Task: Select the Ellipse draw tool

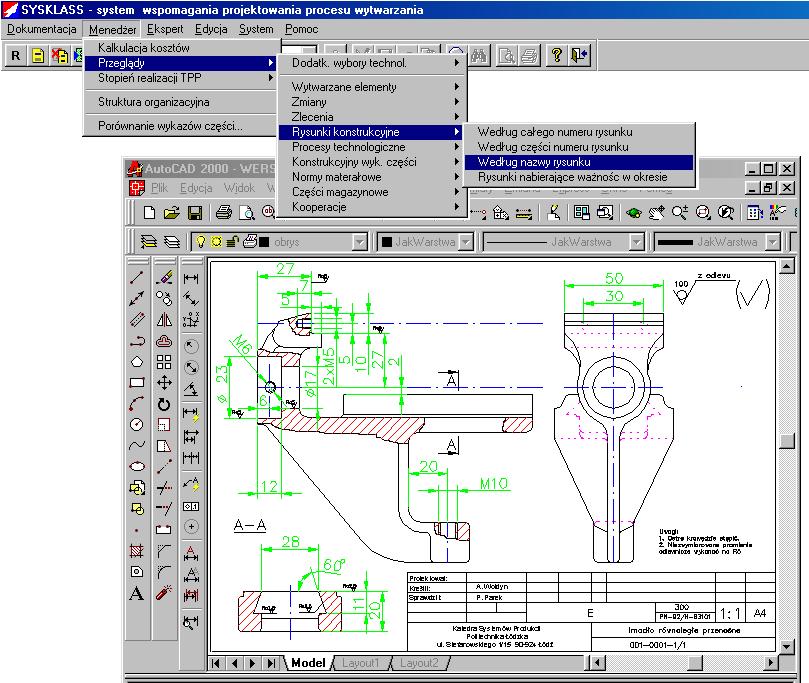Action: 137,466
